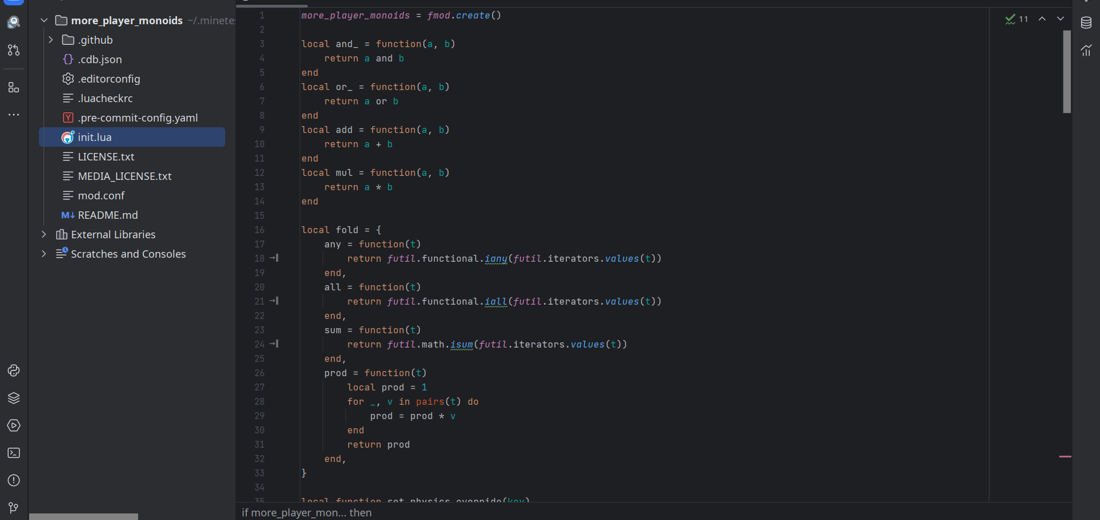Viewport: 1100px width, 520px height.
Task: Expand Scratches and Consoles node
Action: pos(44,254)
